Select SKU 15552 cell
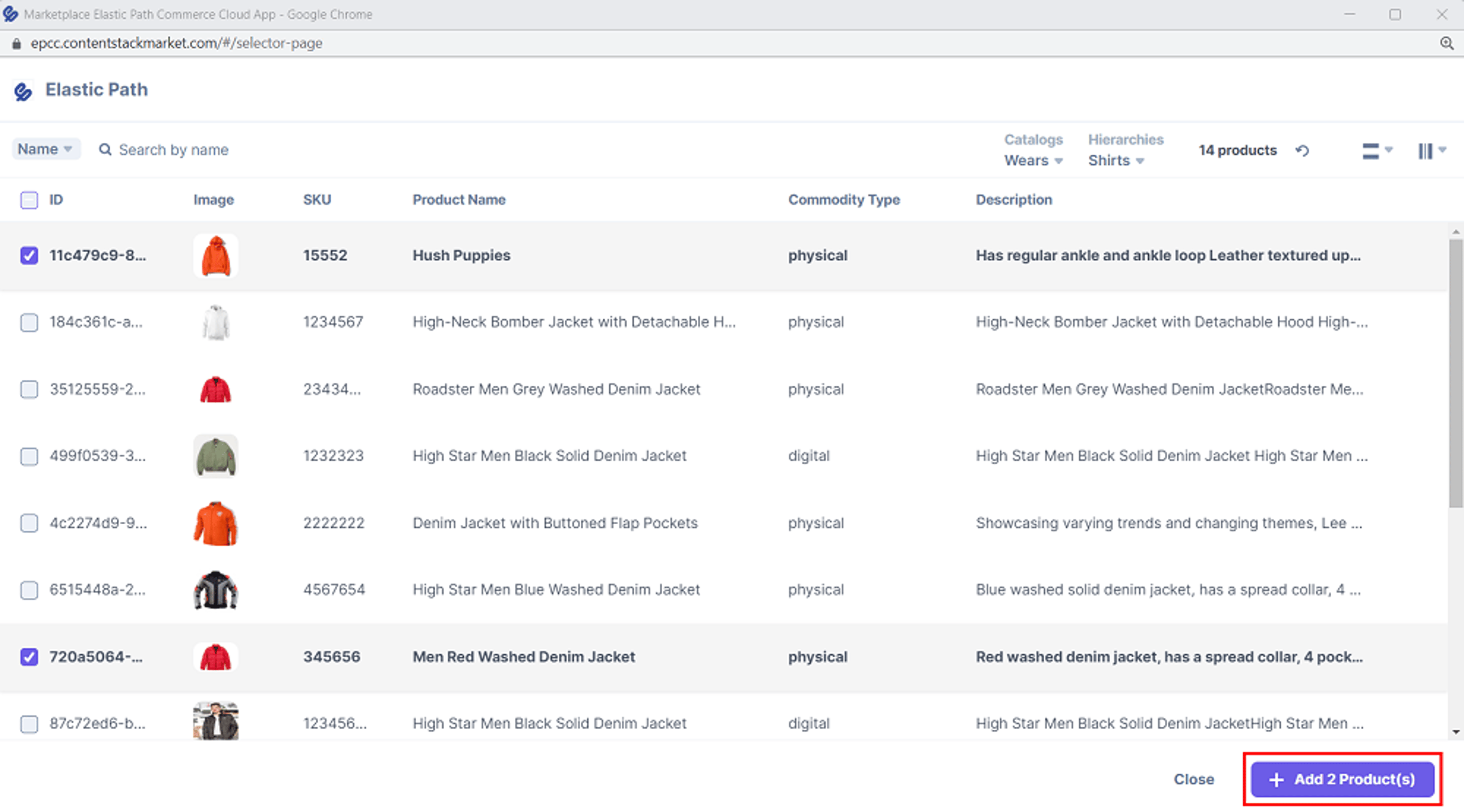This screenshot has width=1464, height=812. [325, 256]
